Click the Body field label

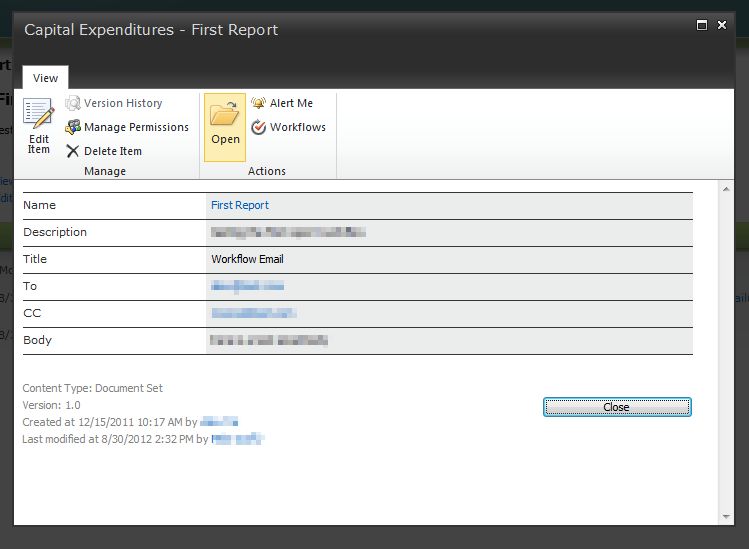(x=37, y=340)
